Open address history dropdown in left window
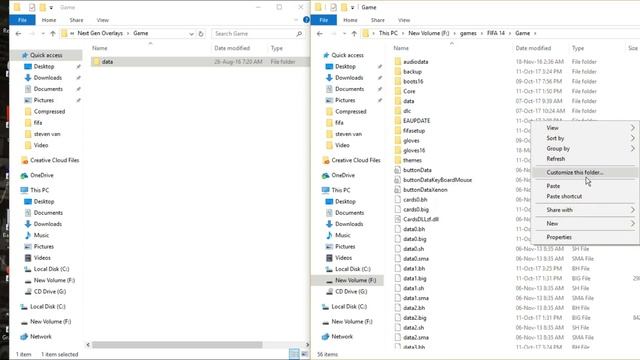Screen dimensions: 640x360 coord(191,34)
